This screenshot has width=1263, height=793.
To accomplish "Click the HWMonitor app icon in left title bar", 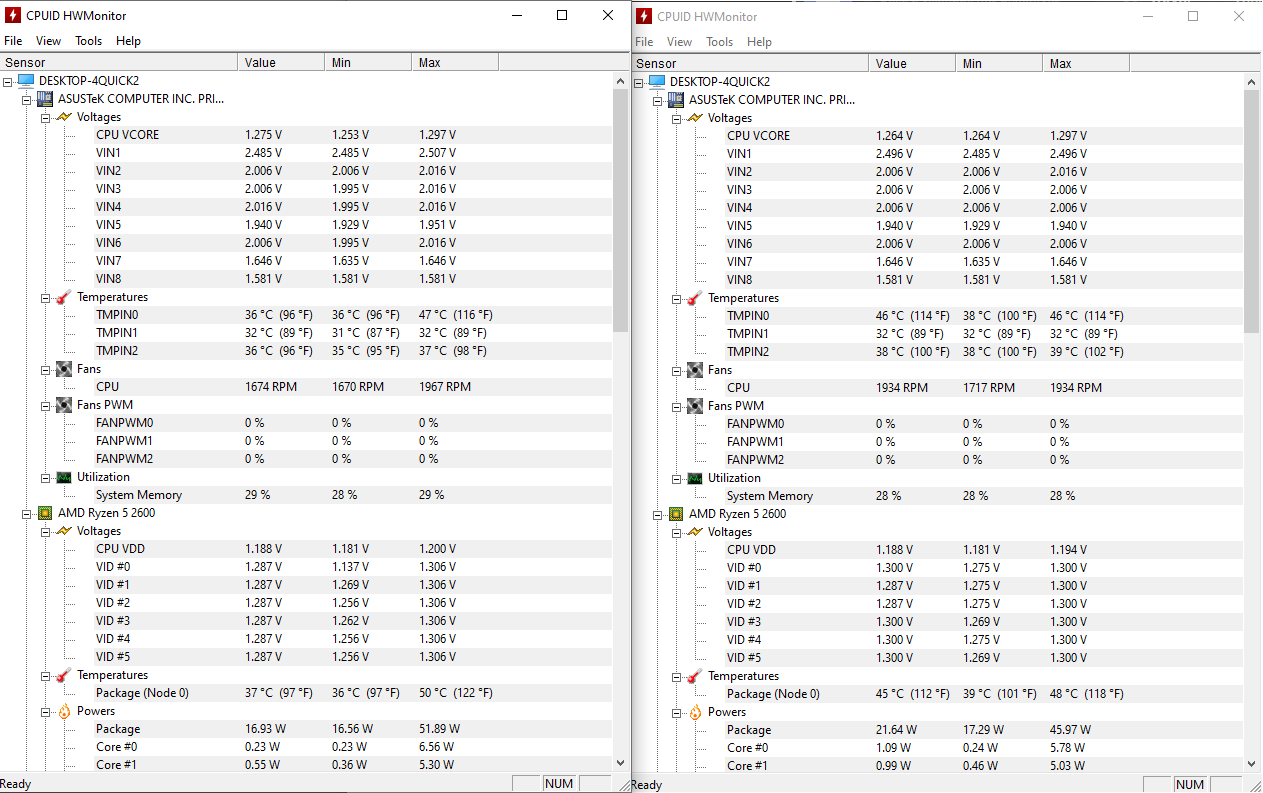I will pyautogui.click(x=13, y=15).
